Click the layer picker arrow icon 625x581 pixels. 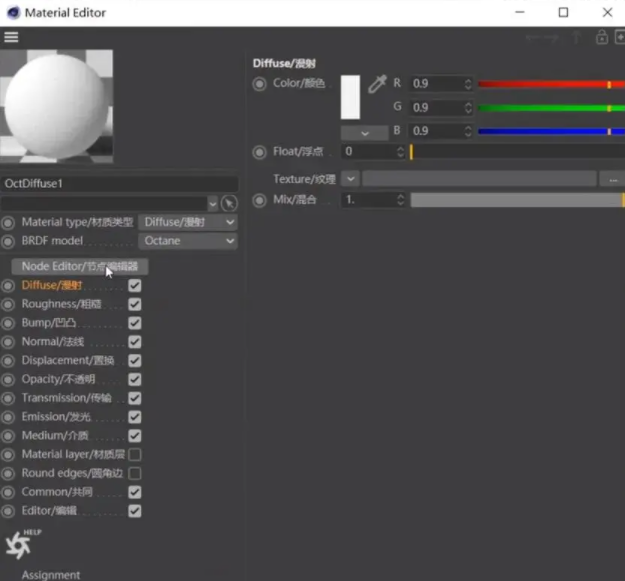[229, 203]
